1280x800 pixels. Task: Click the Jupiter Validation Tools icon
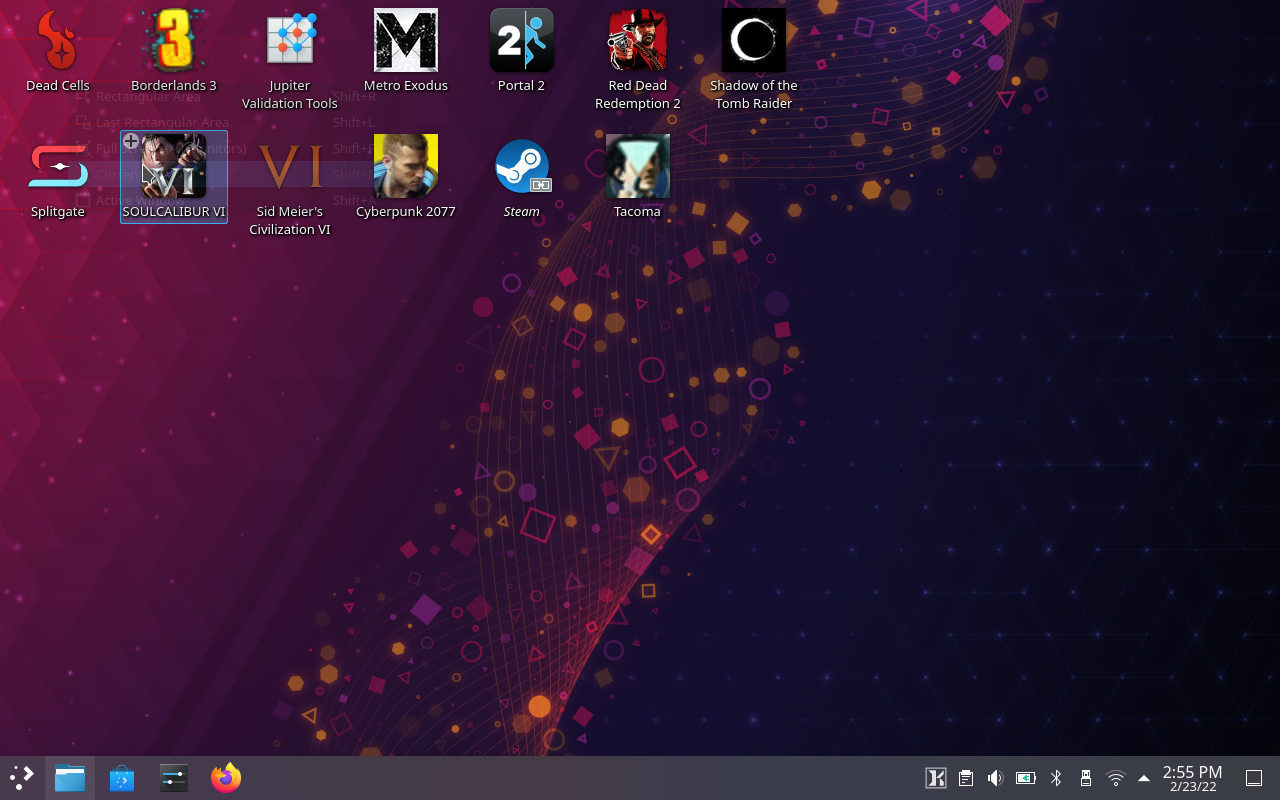(290, 42)
